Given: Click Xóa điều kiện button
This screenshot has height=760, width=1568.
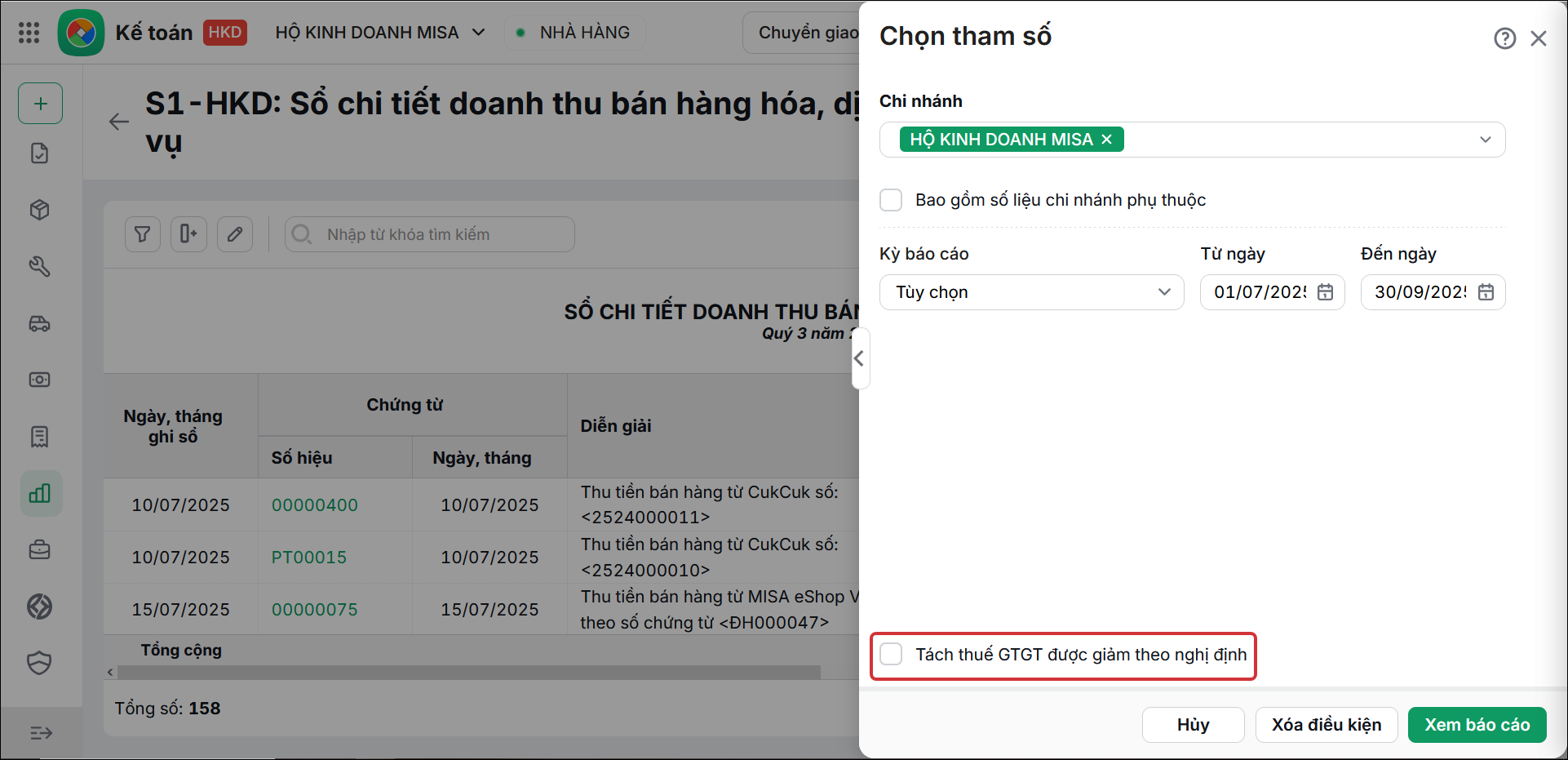Looking at the screenshot, I should (1327, 725).
